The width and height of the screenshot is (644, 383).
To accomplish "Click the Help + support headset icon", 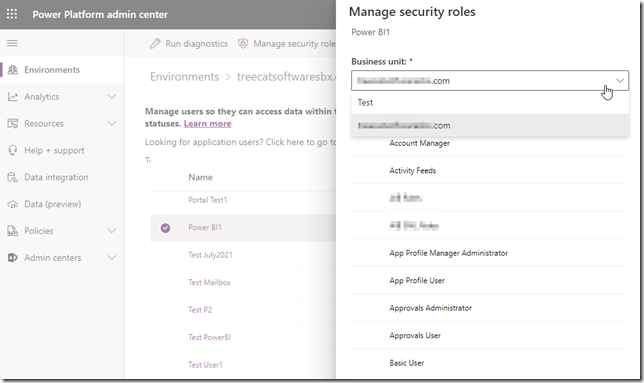I will tap(13, 150).
